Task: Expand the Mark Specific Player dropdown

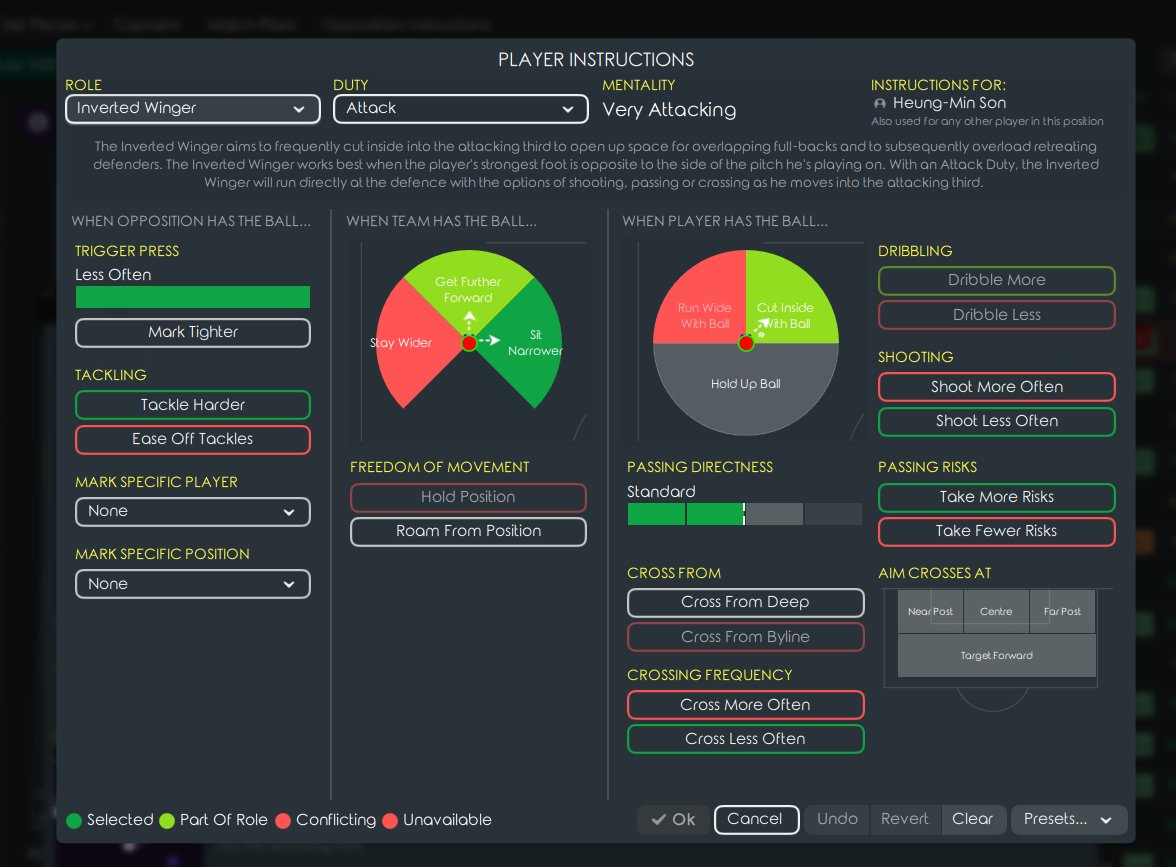Action: click(193, 512)
